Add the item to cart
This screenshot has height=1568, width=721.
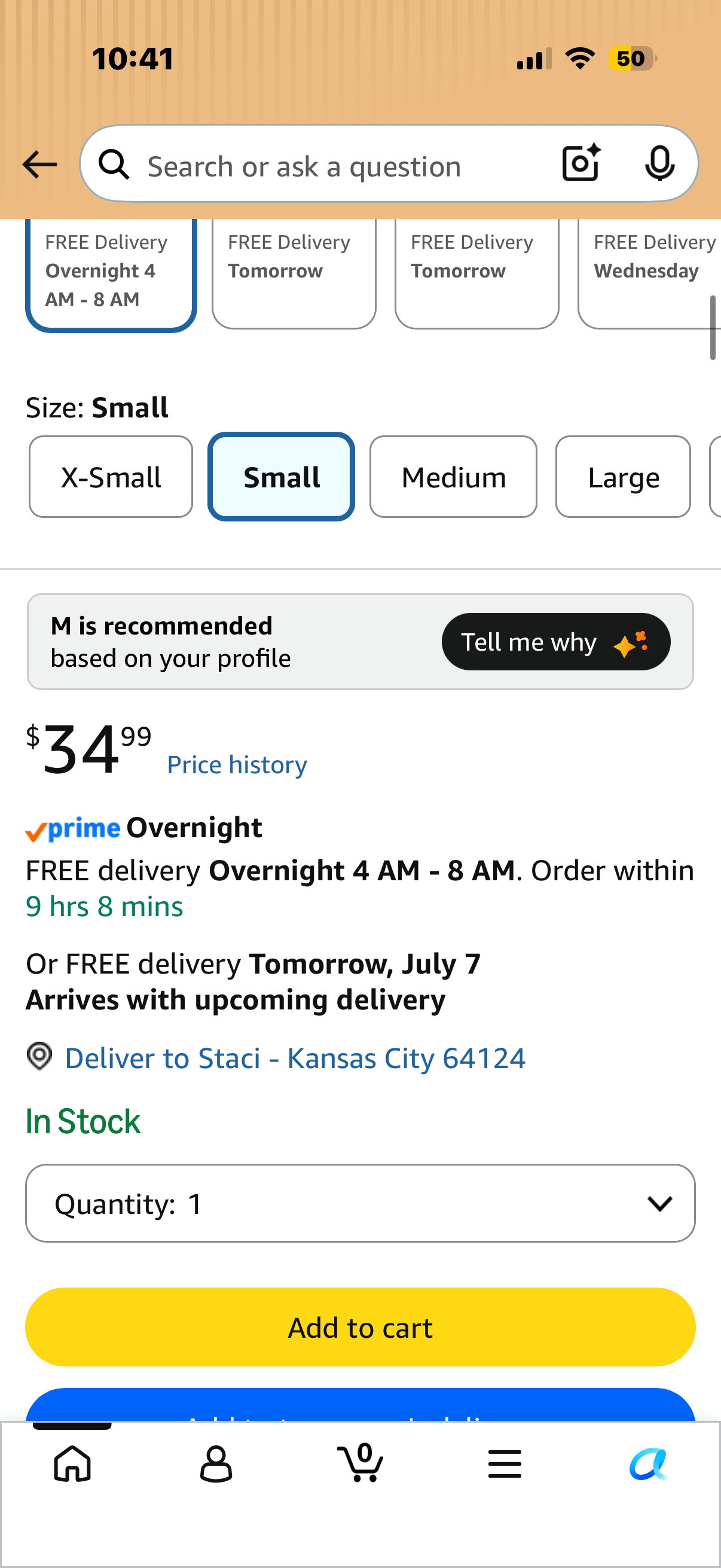(360, 1327)
